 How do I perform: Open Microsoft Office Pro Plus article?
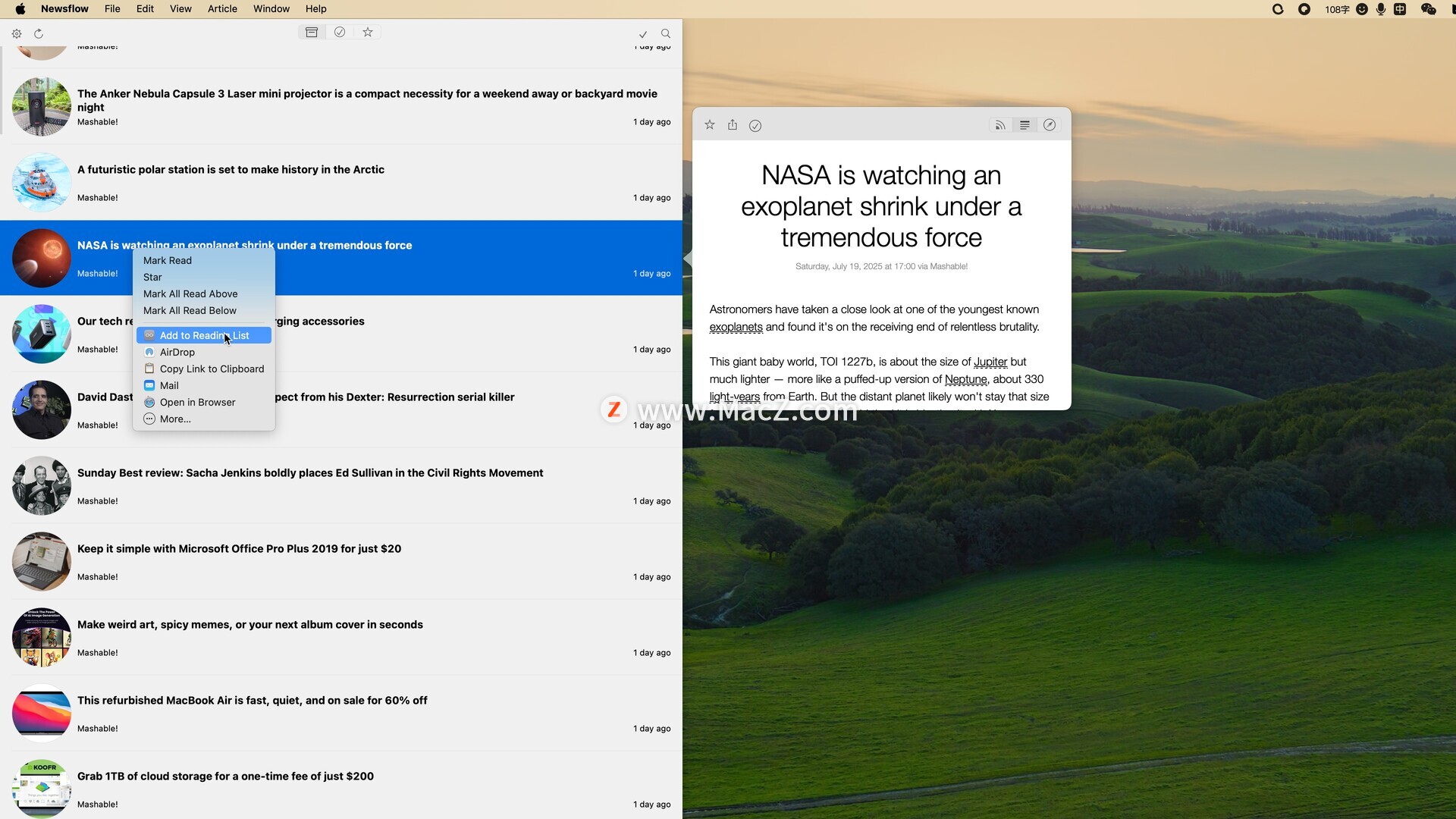pyautogui.click(x=341, y=562)
